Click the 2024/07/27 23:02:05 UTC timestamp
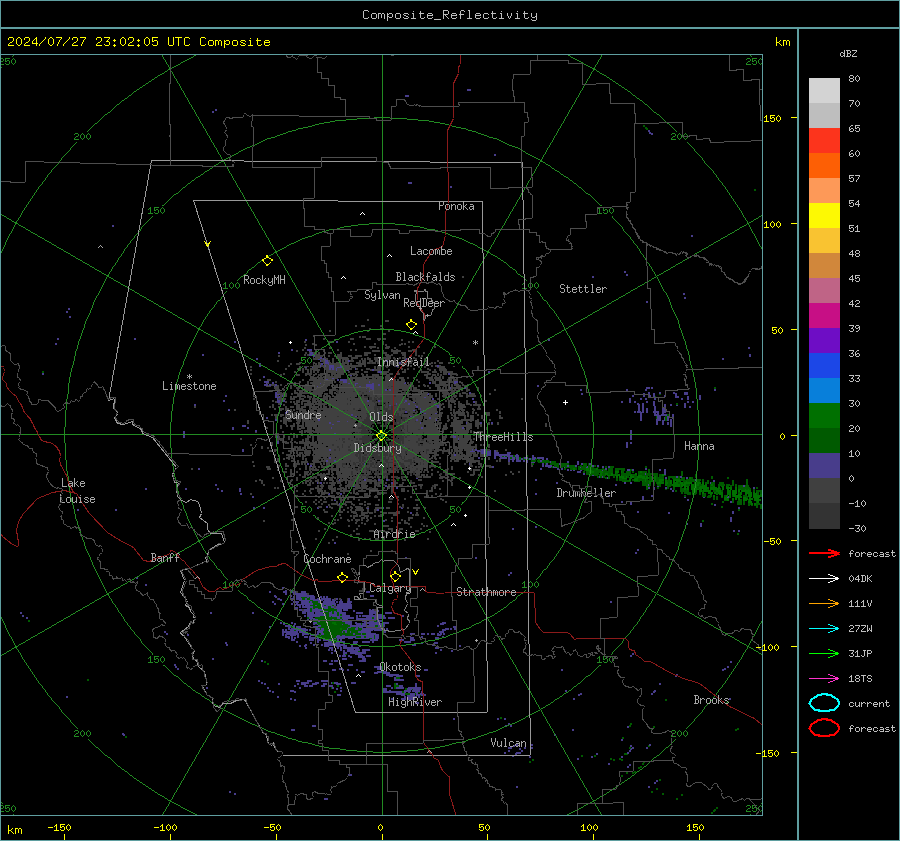 [x=139, y=42]
